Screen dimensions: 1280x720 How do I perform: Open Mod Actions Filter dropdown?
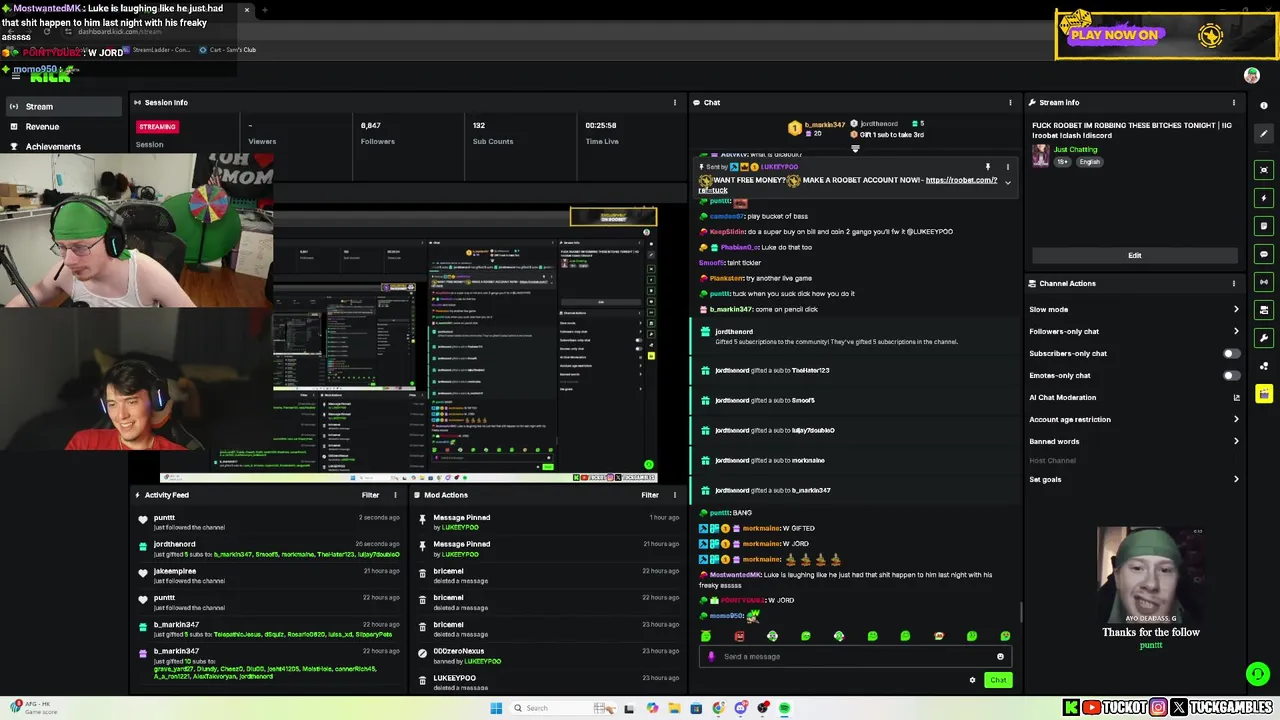tap(650, 495)
